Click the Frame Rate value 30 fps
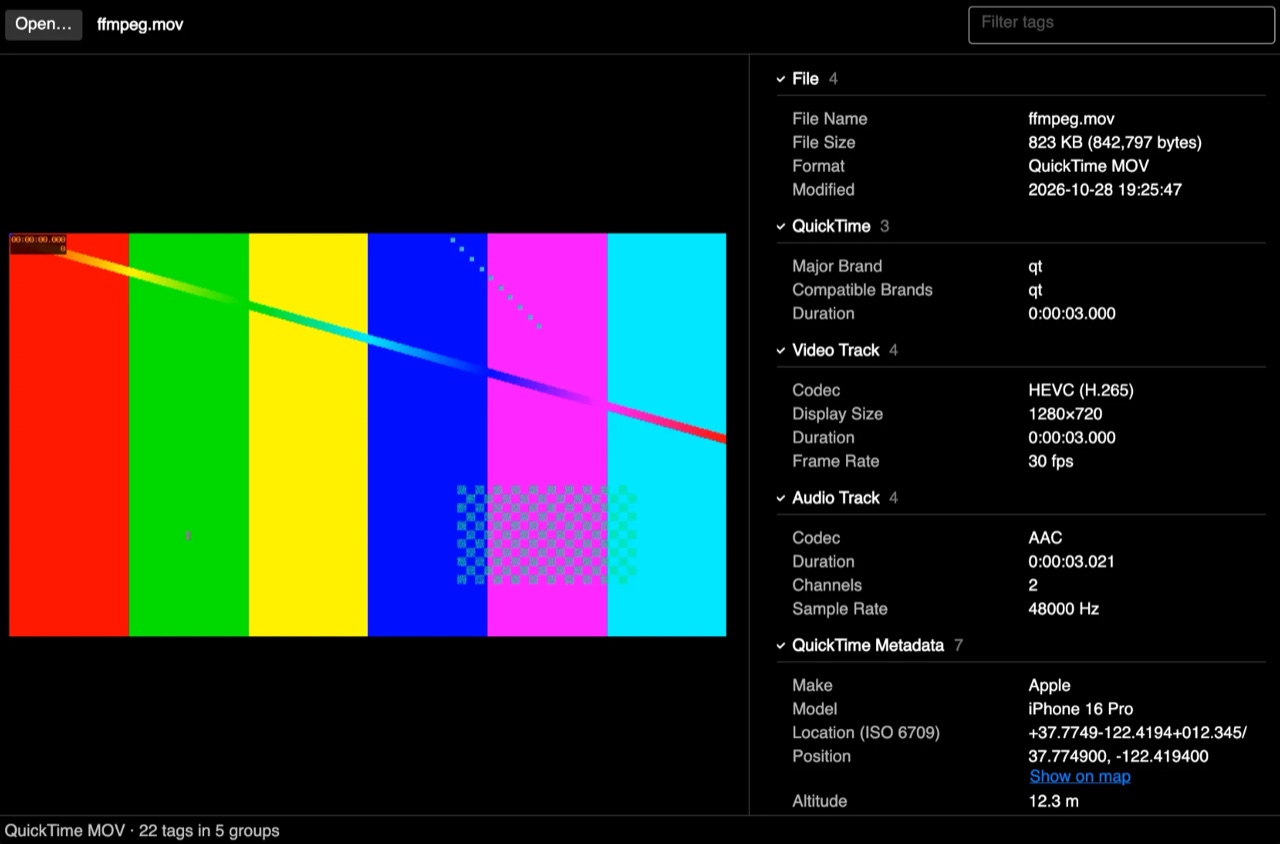The width and height of the screenshot is (1280, 844). pos(1051,462)
